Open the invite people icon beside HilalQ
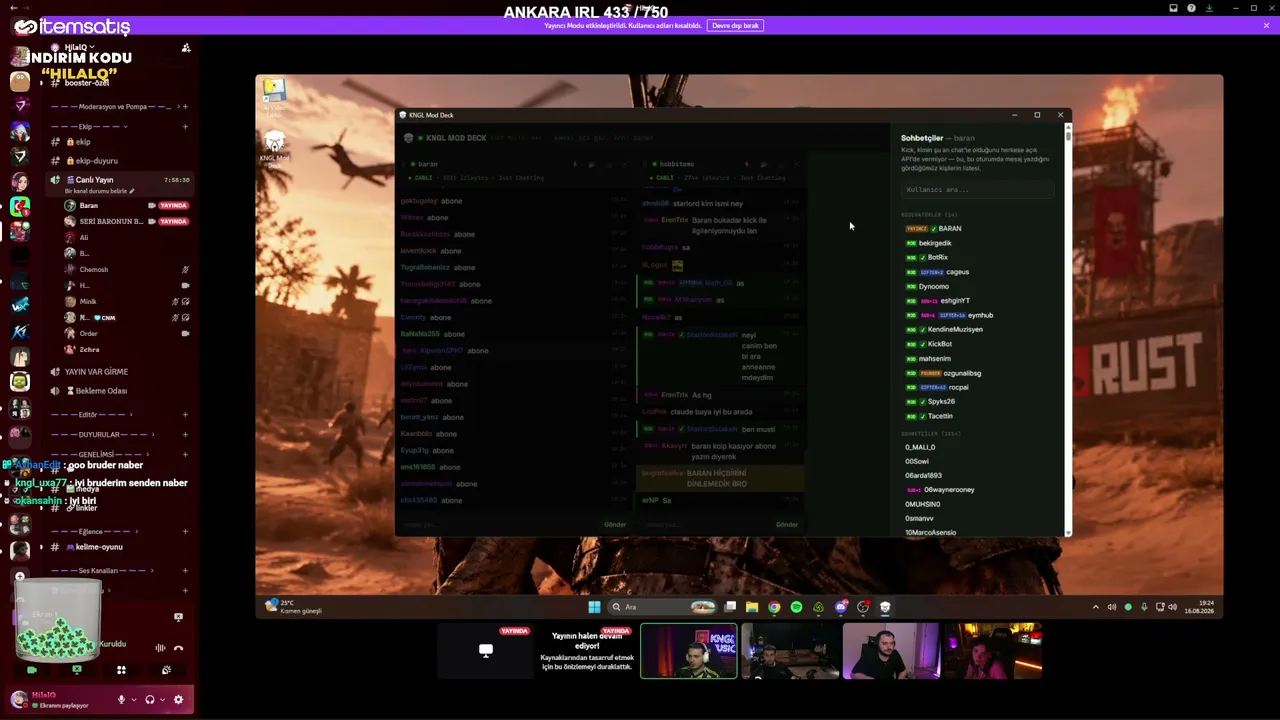The width and height of the screenshot is (1280, 720). [186, 48]
